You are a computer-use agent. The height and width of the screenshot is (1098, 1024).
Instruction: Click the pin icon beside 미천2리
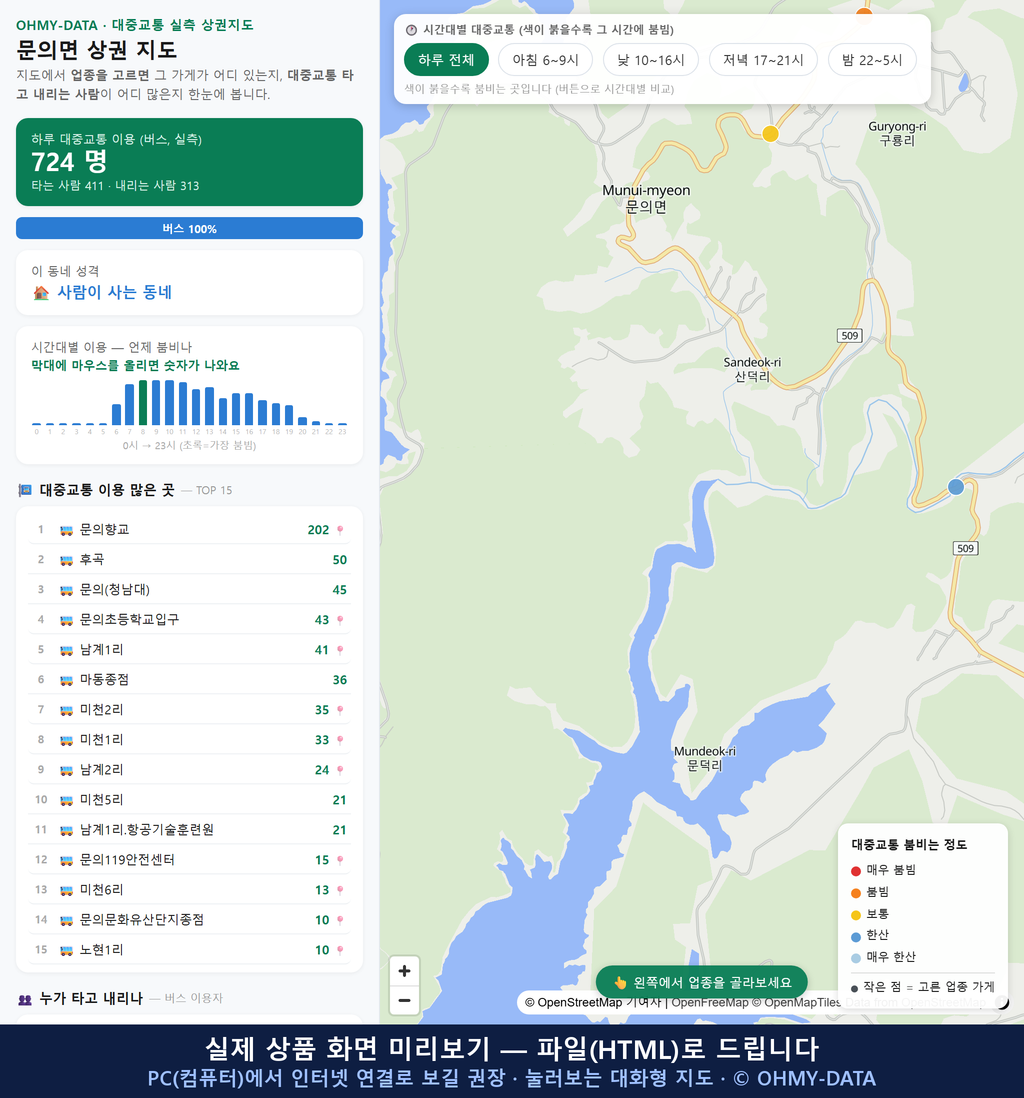[x=340, y=710]
